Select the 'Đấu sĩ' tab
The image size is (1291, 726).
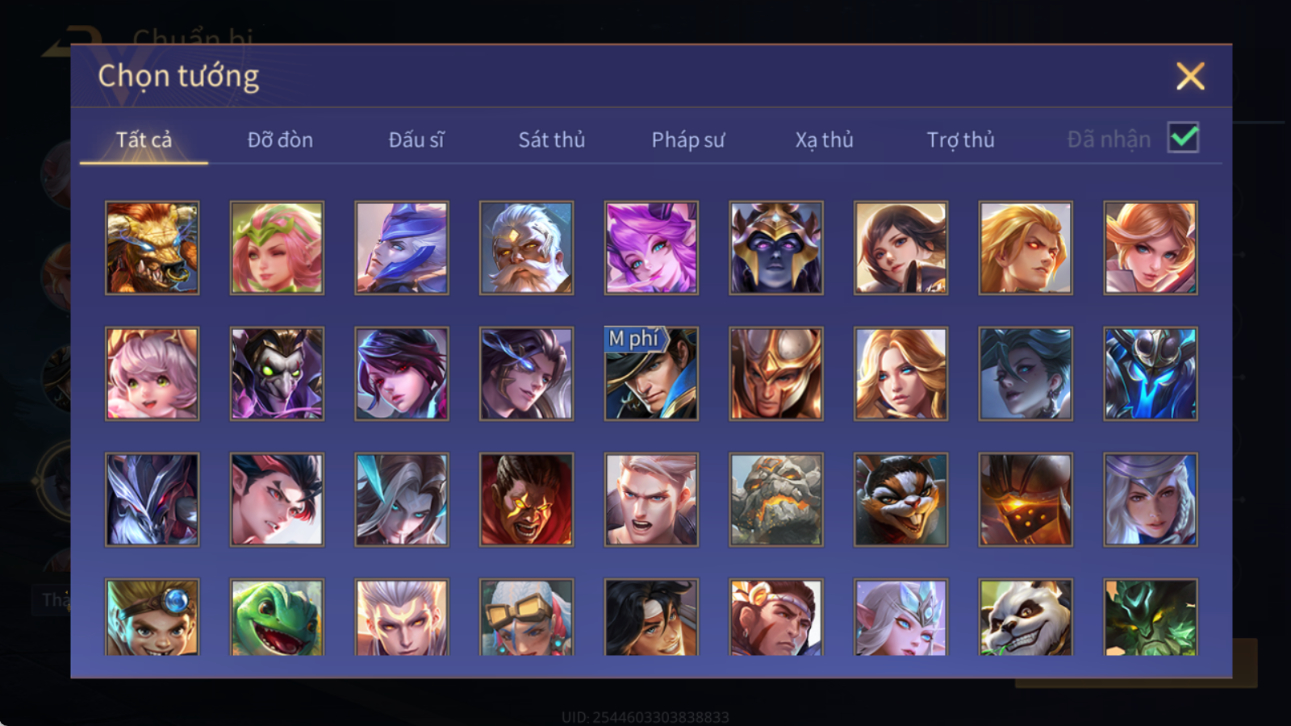[x=416, y=140]
